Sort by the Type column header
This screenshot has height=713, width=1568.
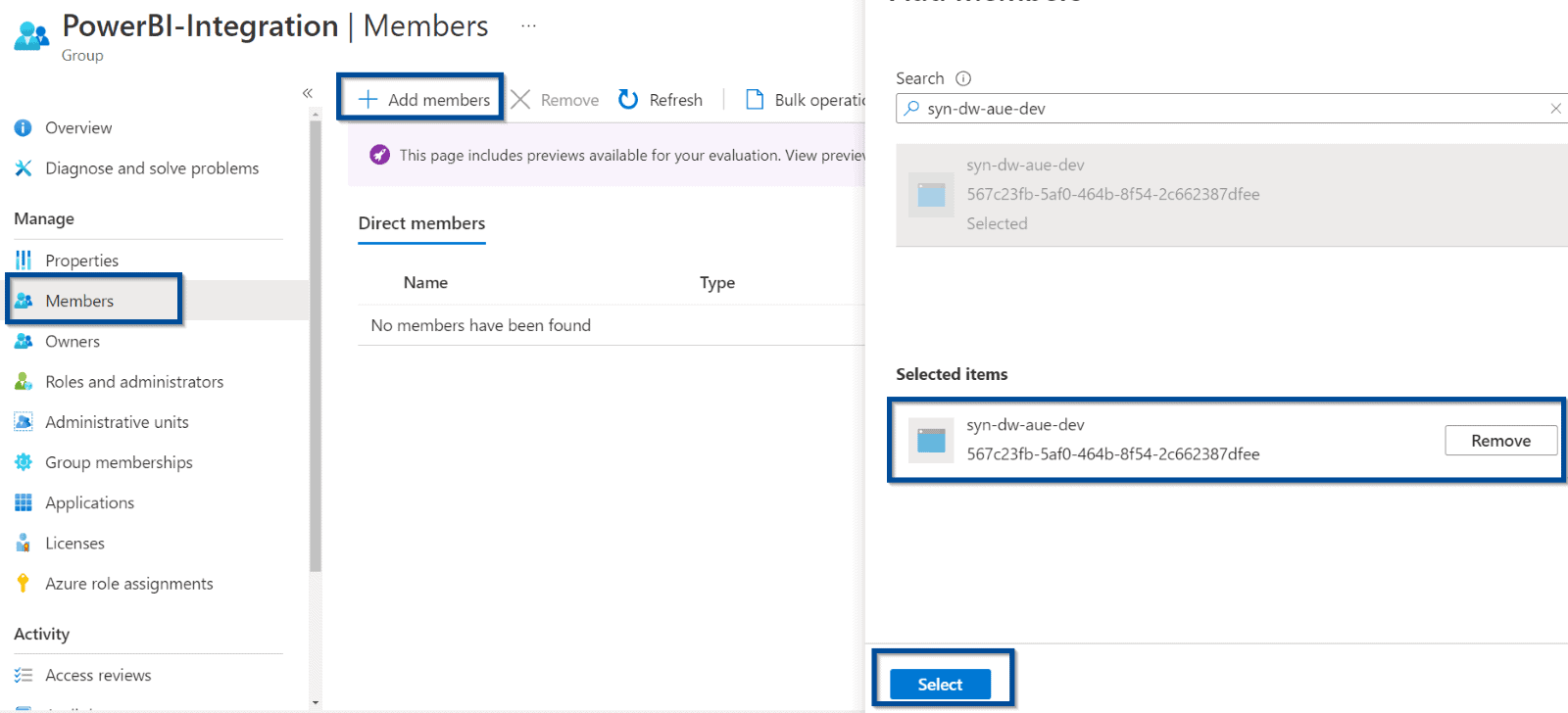(x=717, y=282)
